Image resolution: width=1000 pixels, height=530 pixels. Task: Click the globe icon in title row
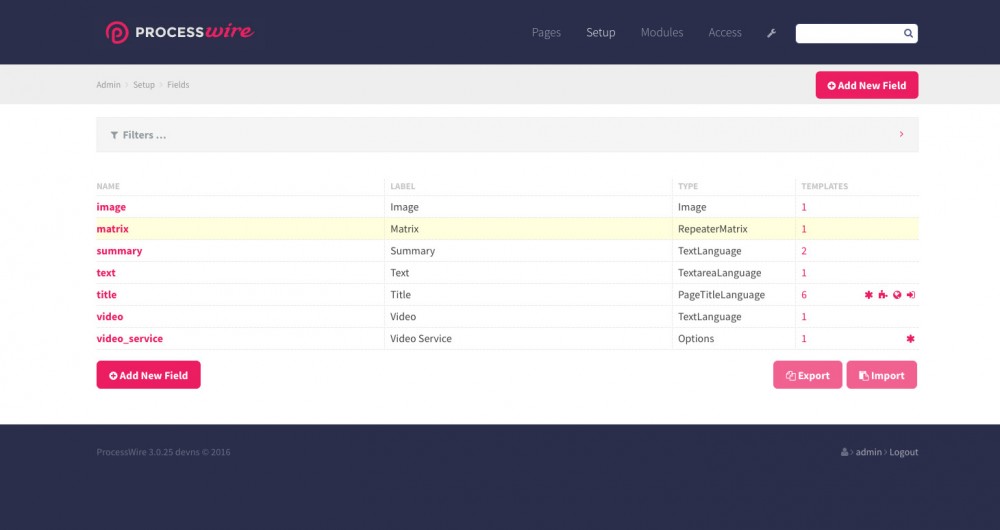897,295
